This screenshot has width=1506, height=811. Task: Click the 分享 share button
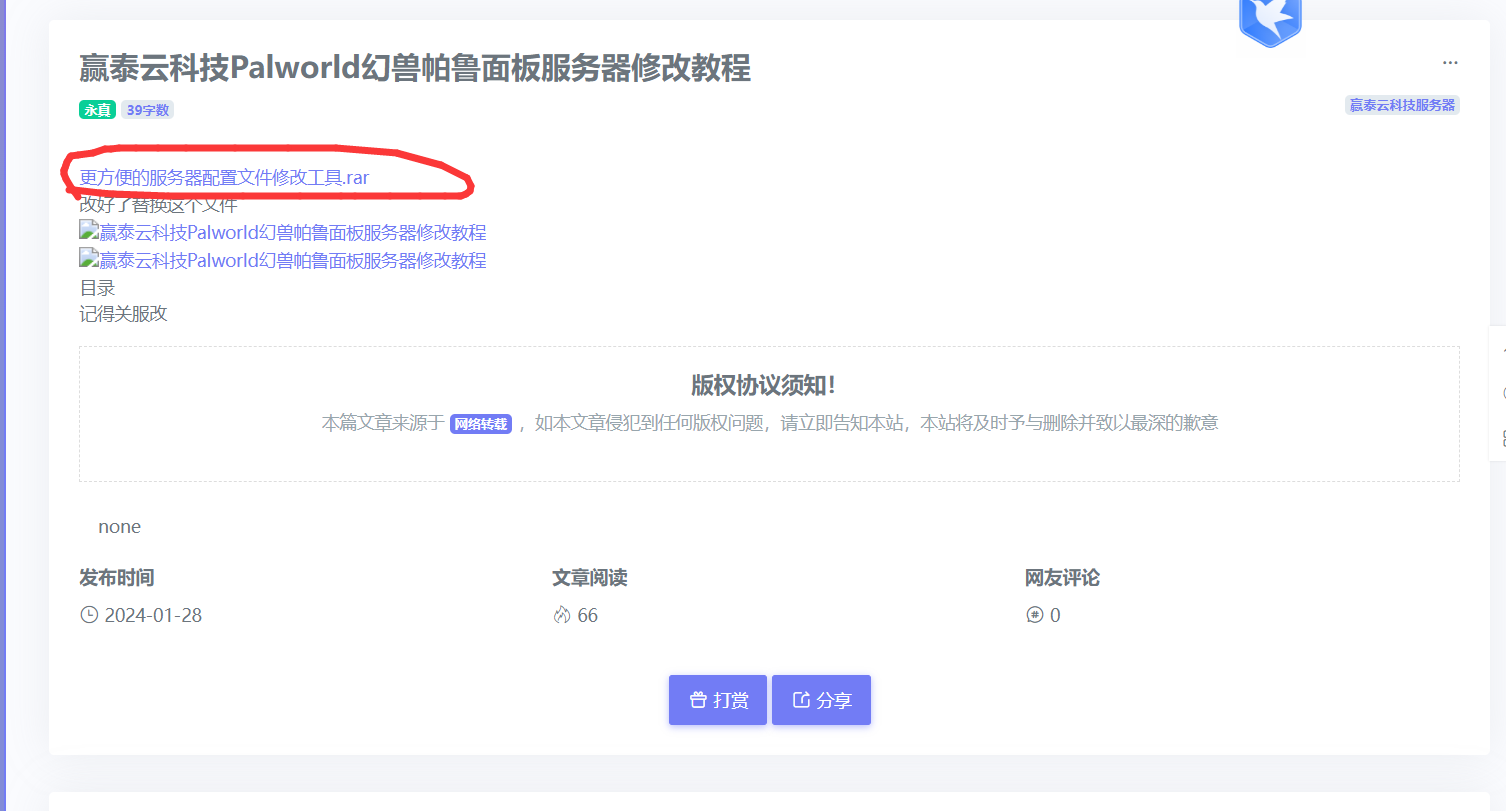[821, 700]
